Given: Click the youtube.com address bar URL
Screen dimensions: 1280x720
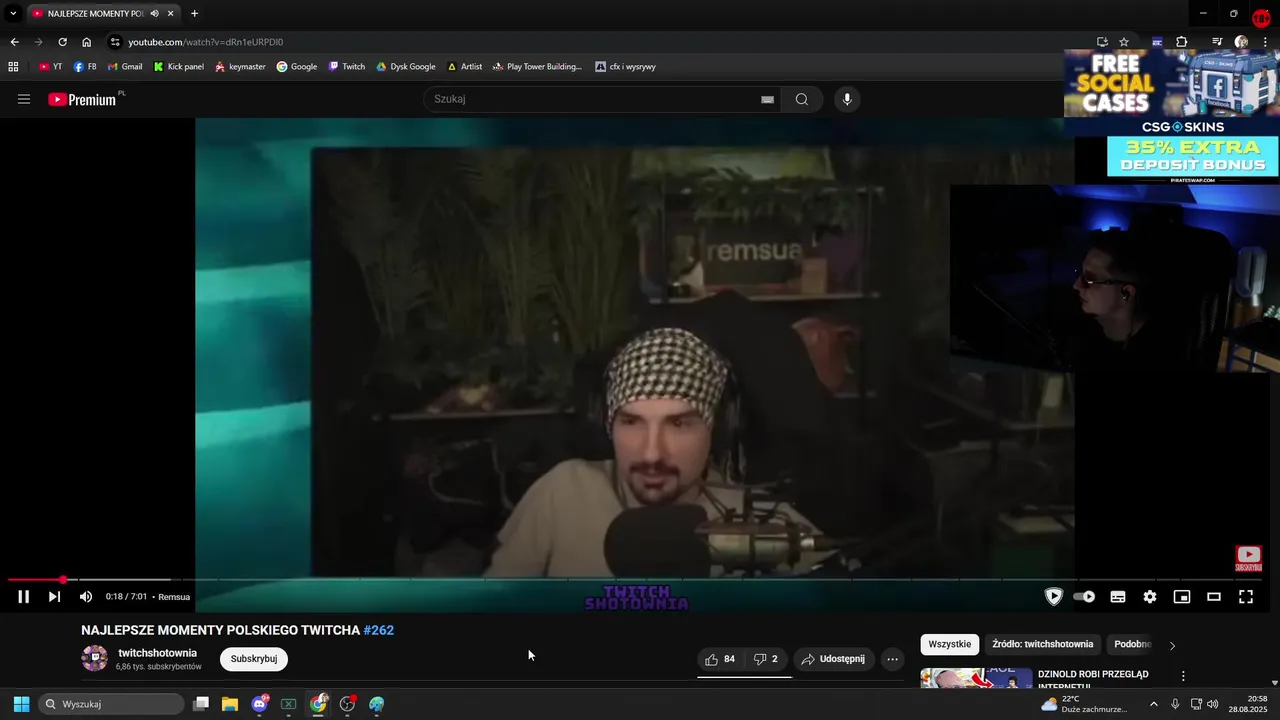Looking at the screenshot, I should 205,42.
